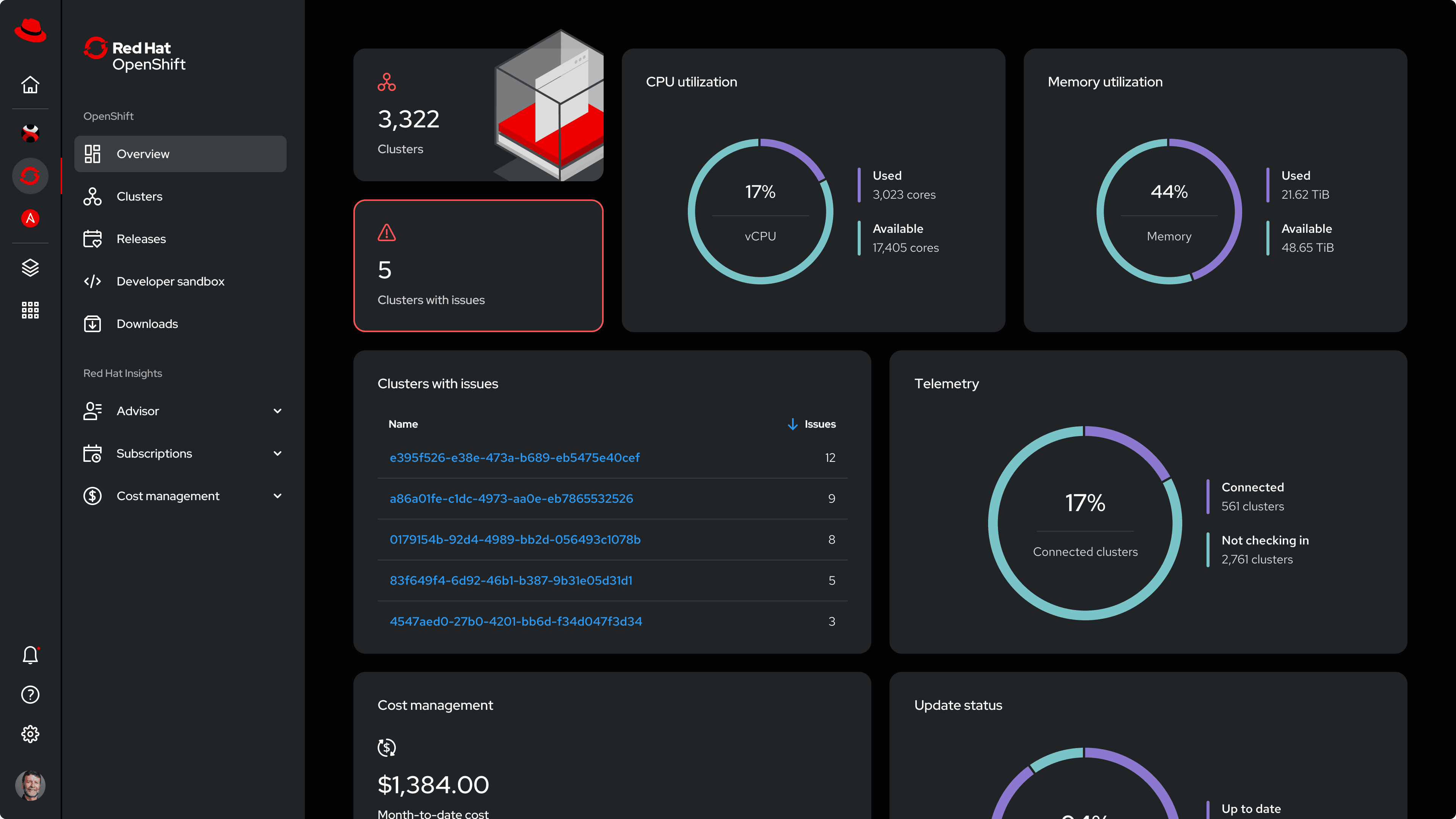The height and width of the screenshot is (819, 1456).
Task: Click the Red Hat OpenShift logo
Action: (135, 54)
